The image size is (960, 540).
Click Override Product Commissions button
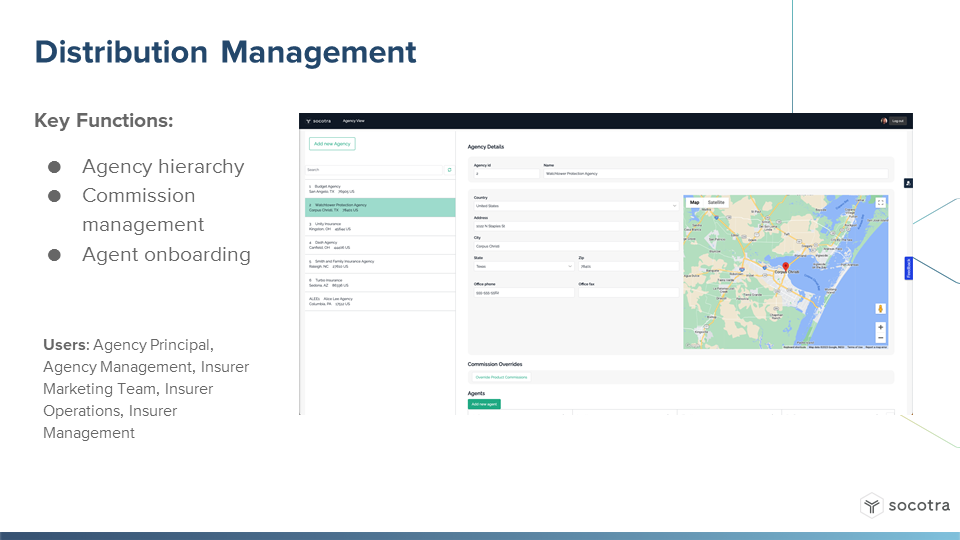[501, 377]
